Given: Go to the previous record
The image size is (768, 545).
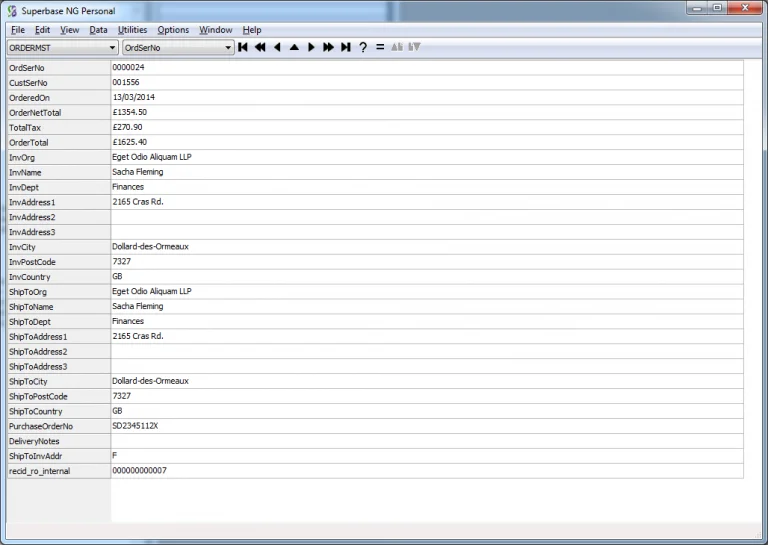Looking at the screenshot, I should pyautogui.click(x=277, y=47).
